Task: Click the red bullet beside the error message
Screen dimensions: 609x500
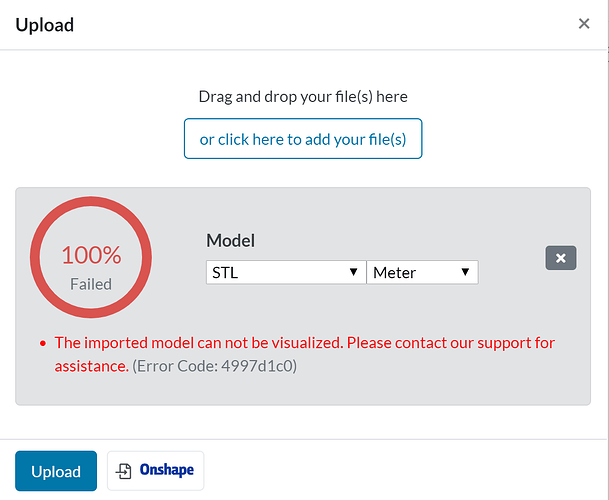Action: [42, 344]
